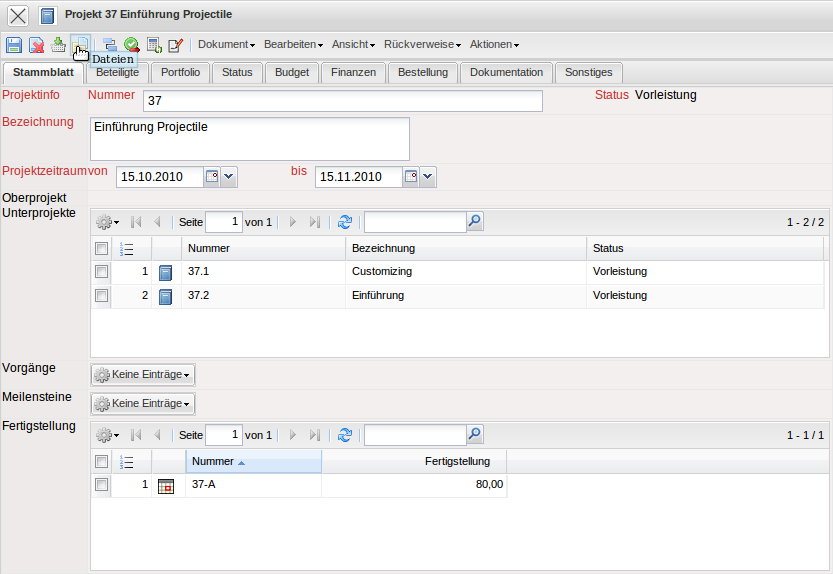
Task: Expand the Vorgänge Keine Einträge dropdown
Action: [143, 375]
